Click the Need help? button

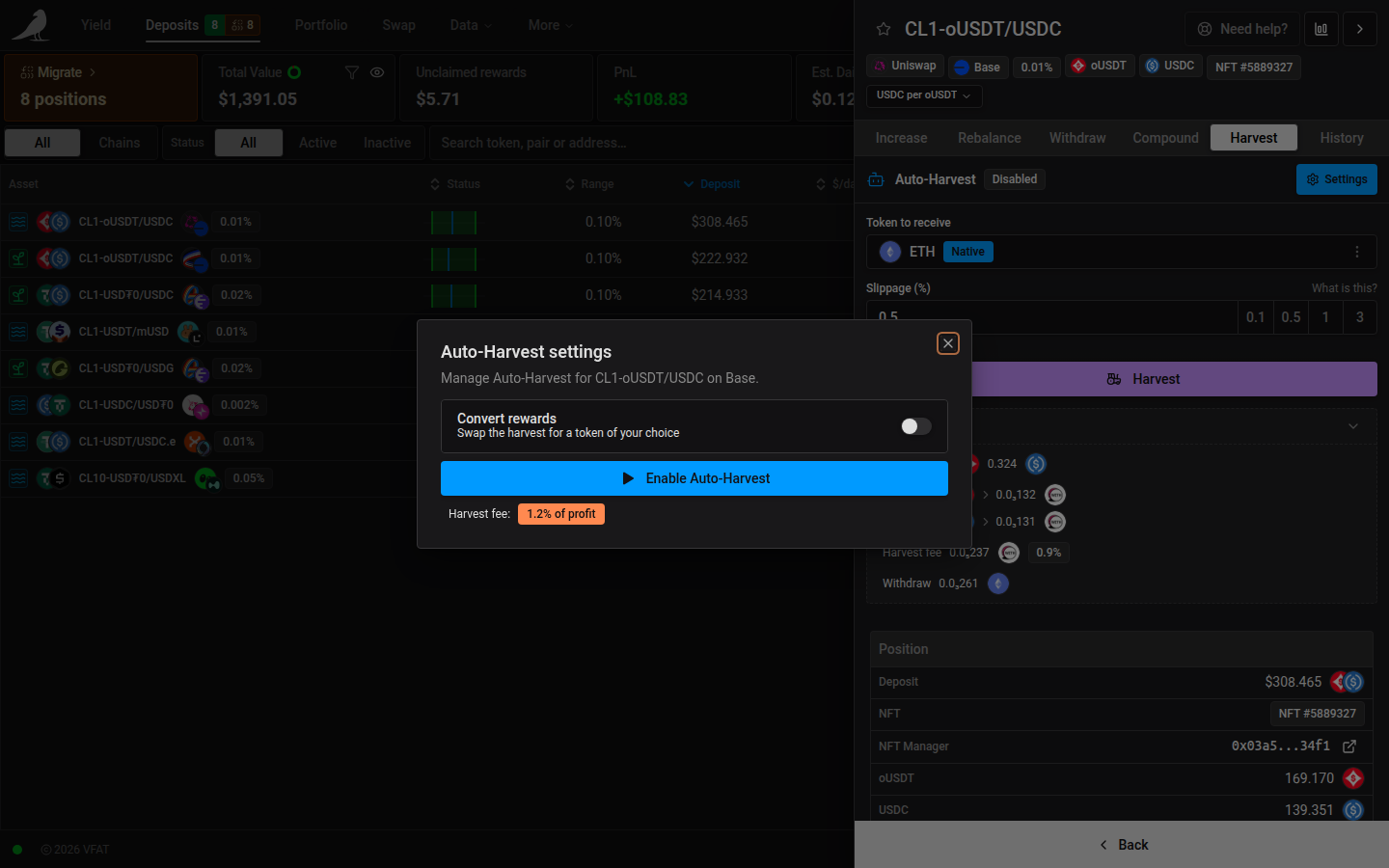(x=1242, y=29)
